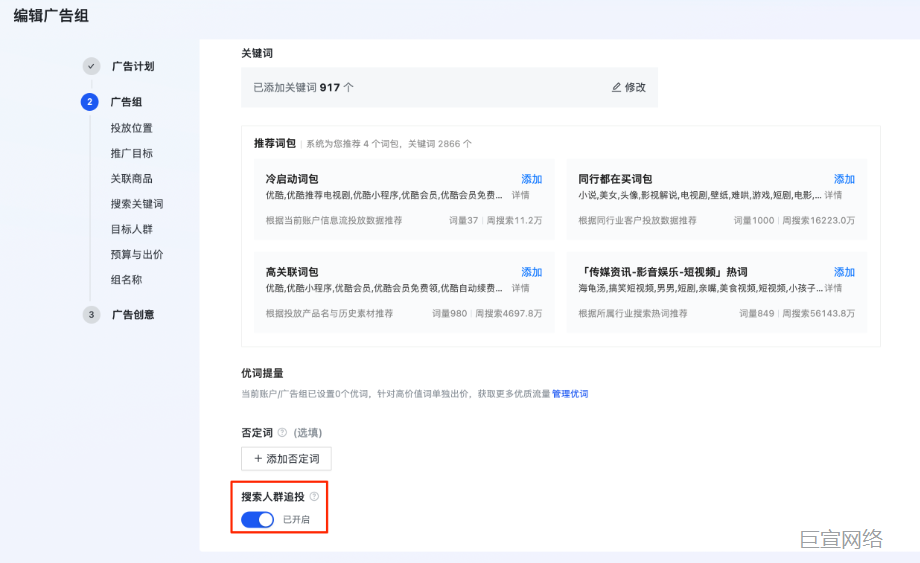Jump to 投放位置 section

131,128
